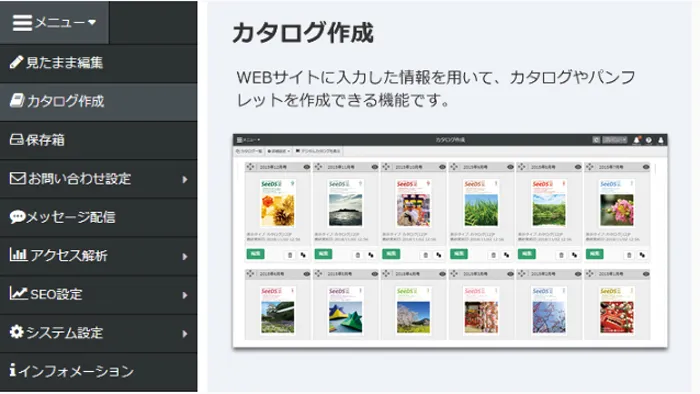Open カタログ作成 in the sidebar
The image size is (700, 394).
(x=98, y=101)
